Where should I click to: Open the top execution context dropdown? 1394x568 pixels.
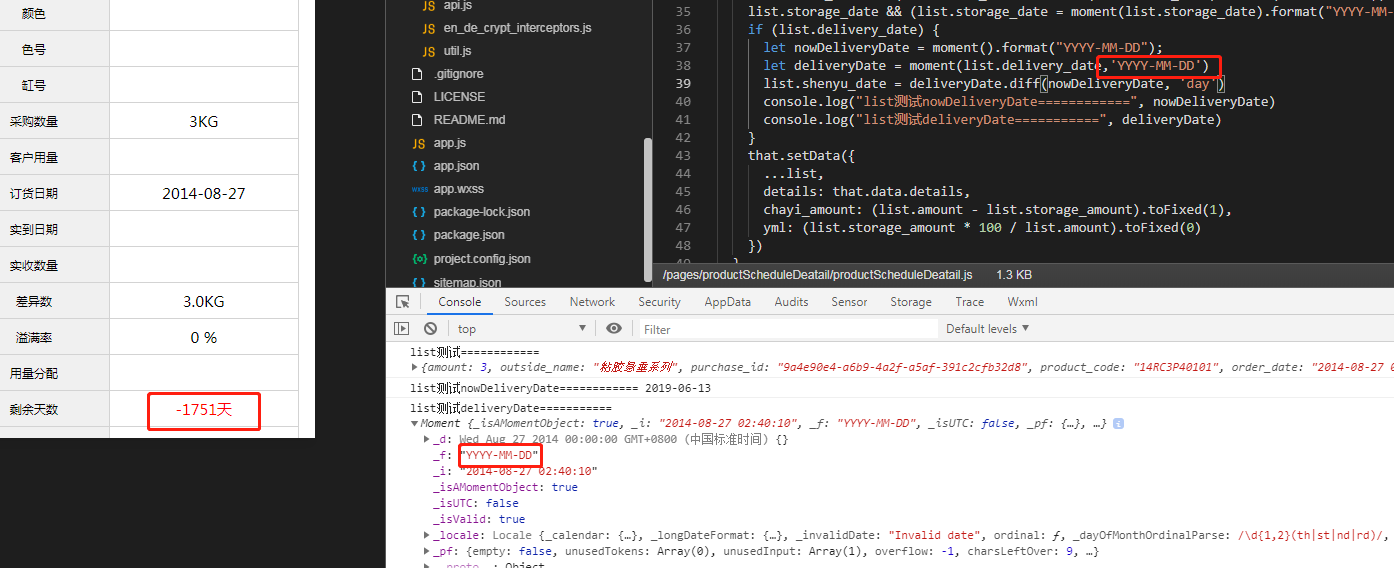pyautogui.click(x=522, y=329)
